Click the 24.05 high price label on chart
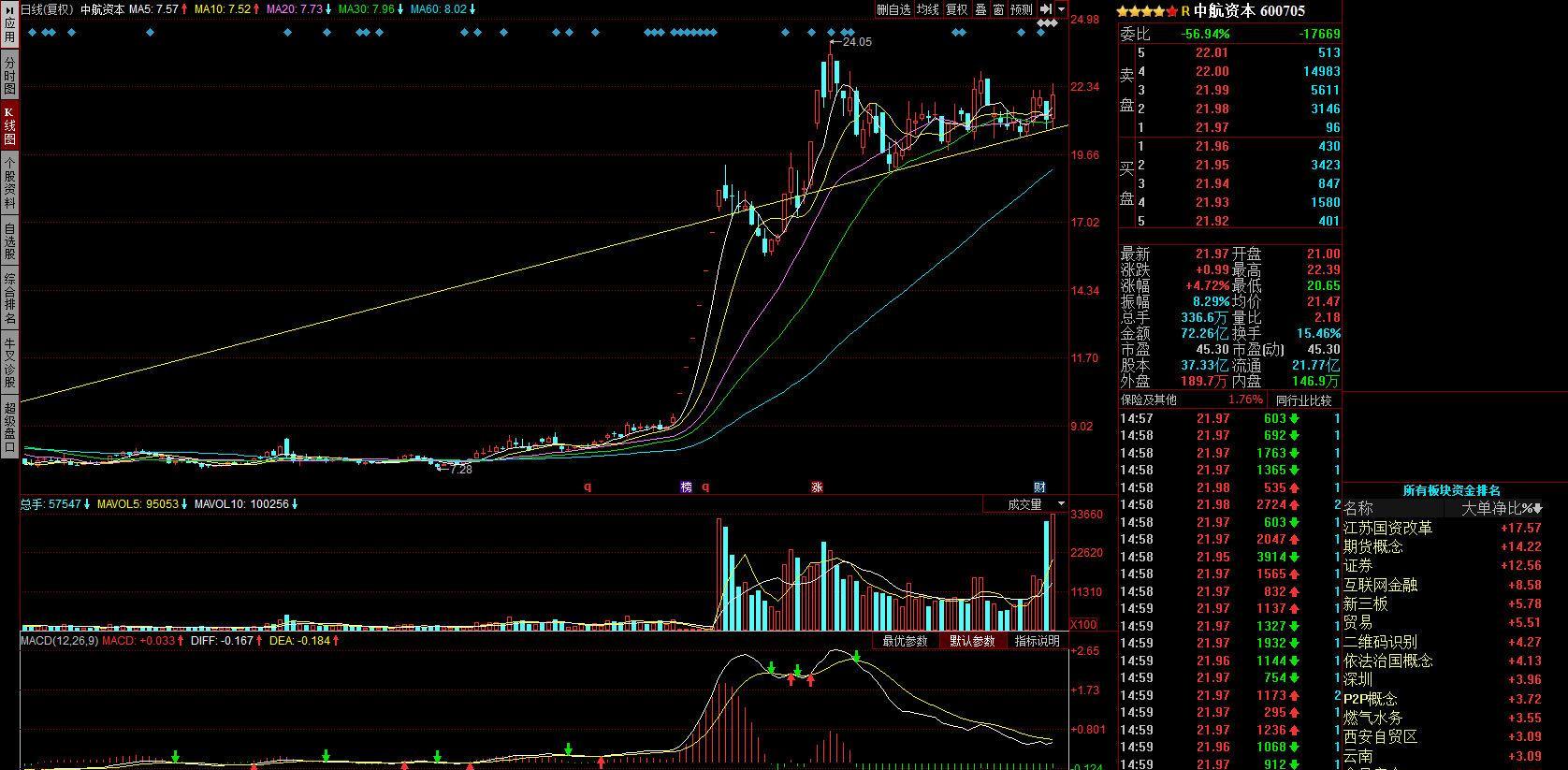 857,42
